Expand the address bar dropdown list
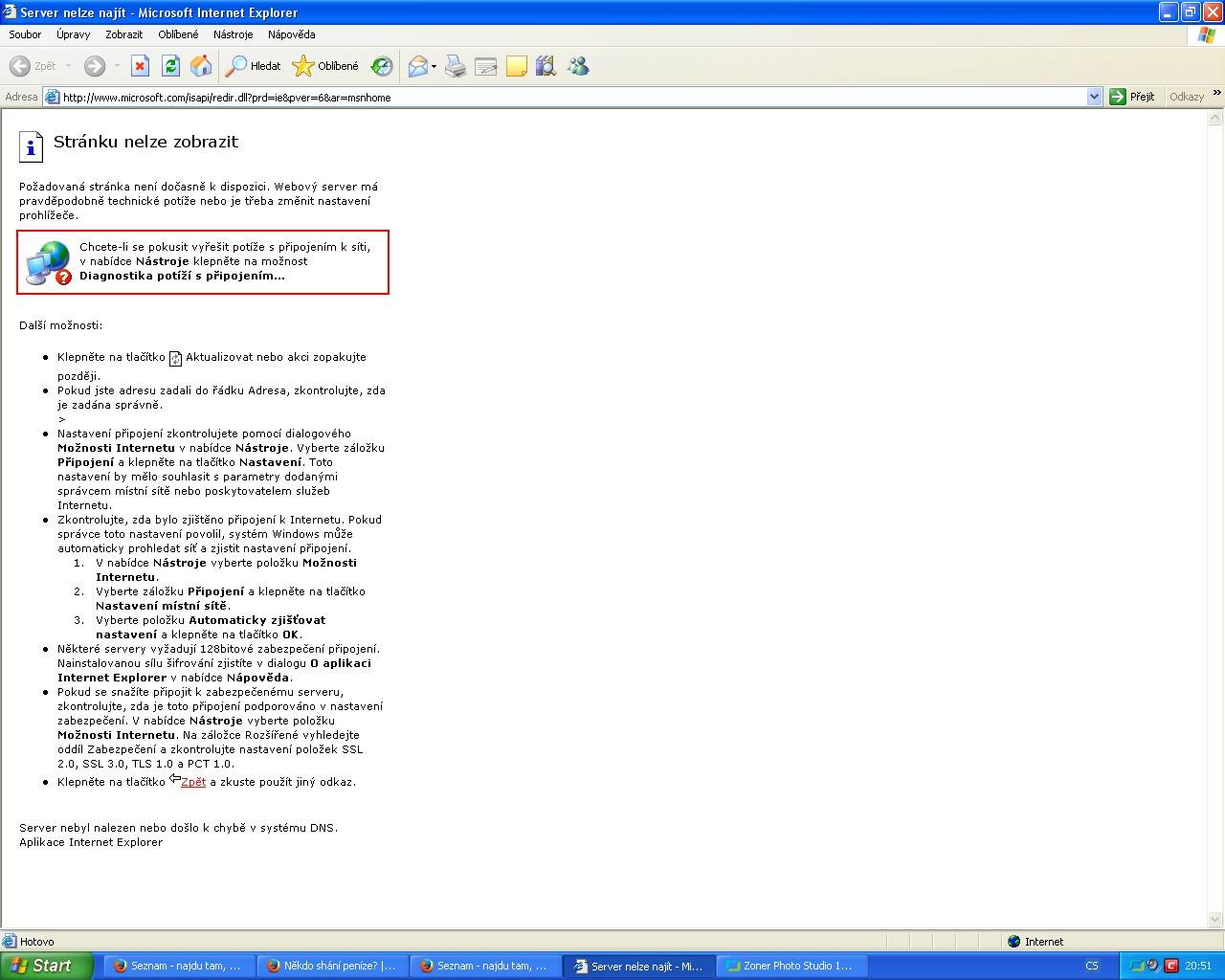1225x980 pixels. point(1095,97)
